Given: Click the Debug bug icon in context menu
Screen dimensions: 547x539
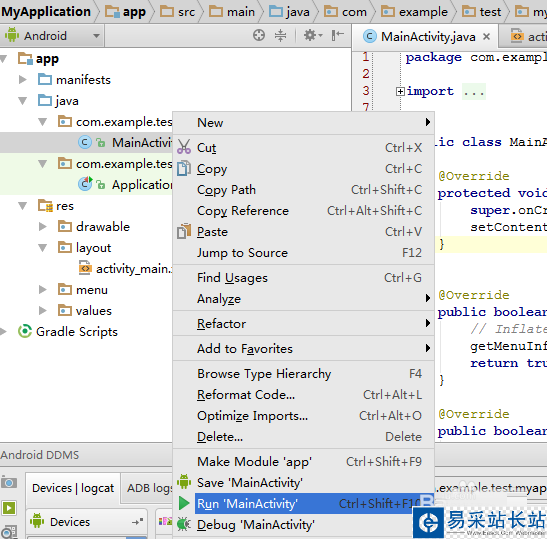Looking at the screenshot, I should [184, 524].
